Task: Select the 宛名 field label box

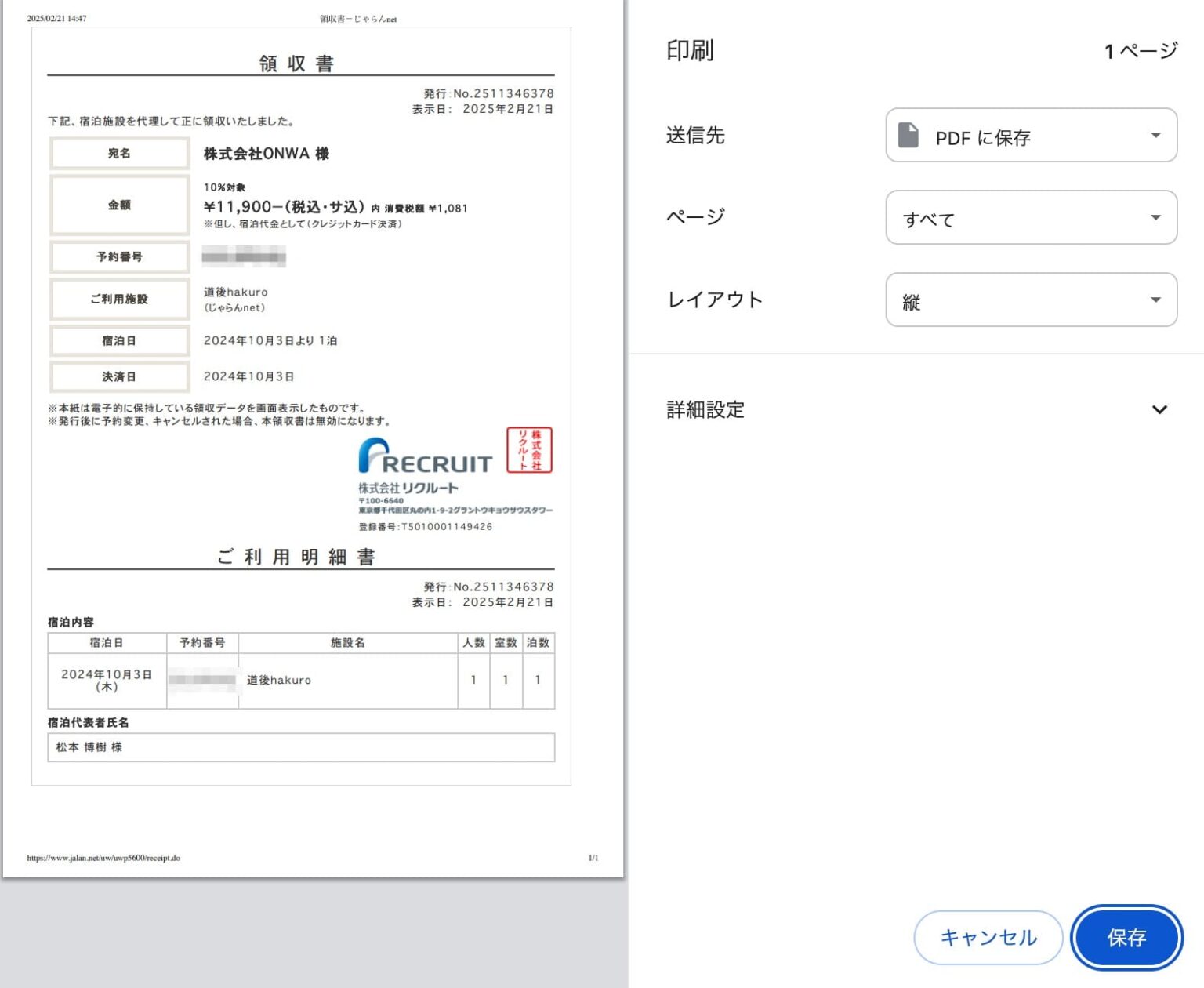Action: 118,153
